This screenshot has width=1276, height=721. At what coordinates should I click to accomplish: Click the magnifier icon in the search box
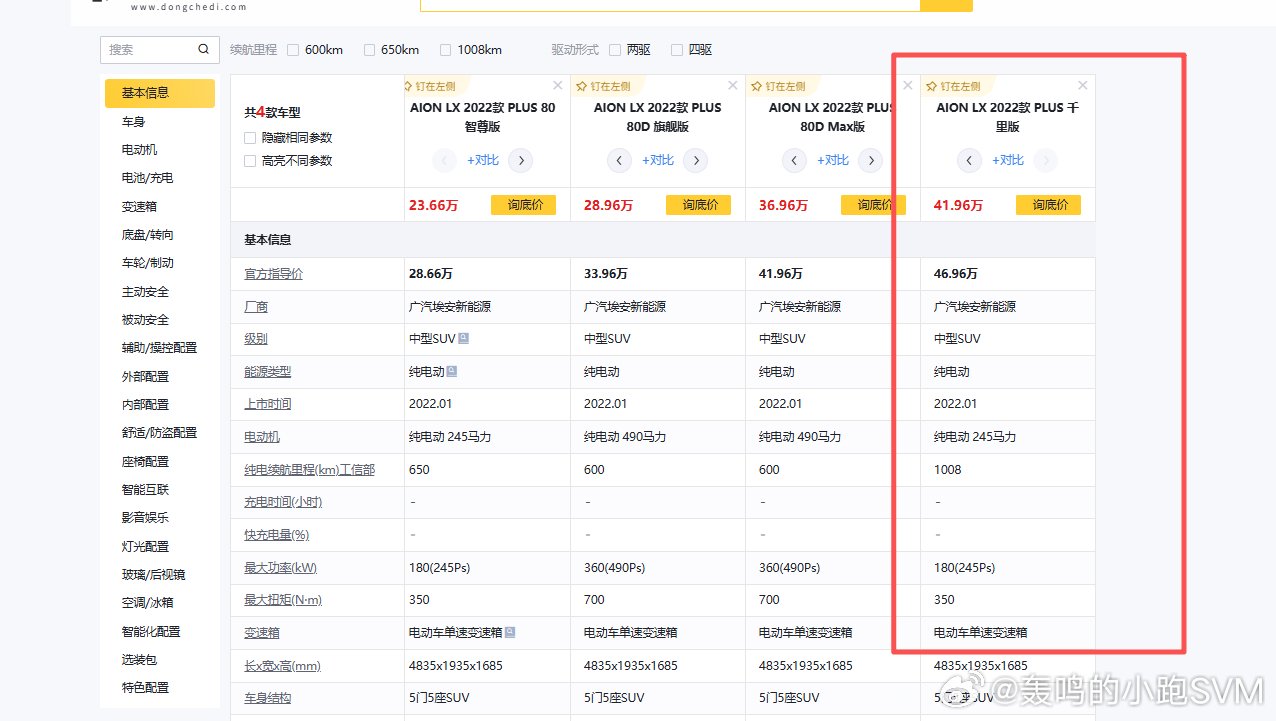click(x=203, y=49)
